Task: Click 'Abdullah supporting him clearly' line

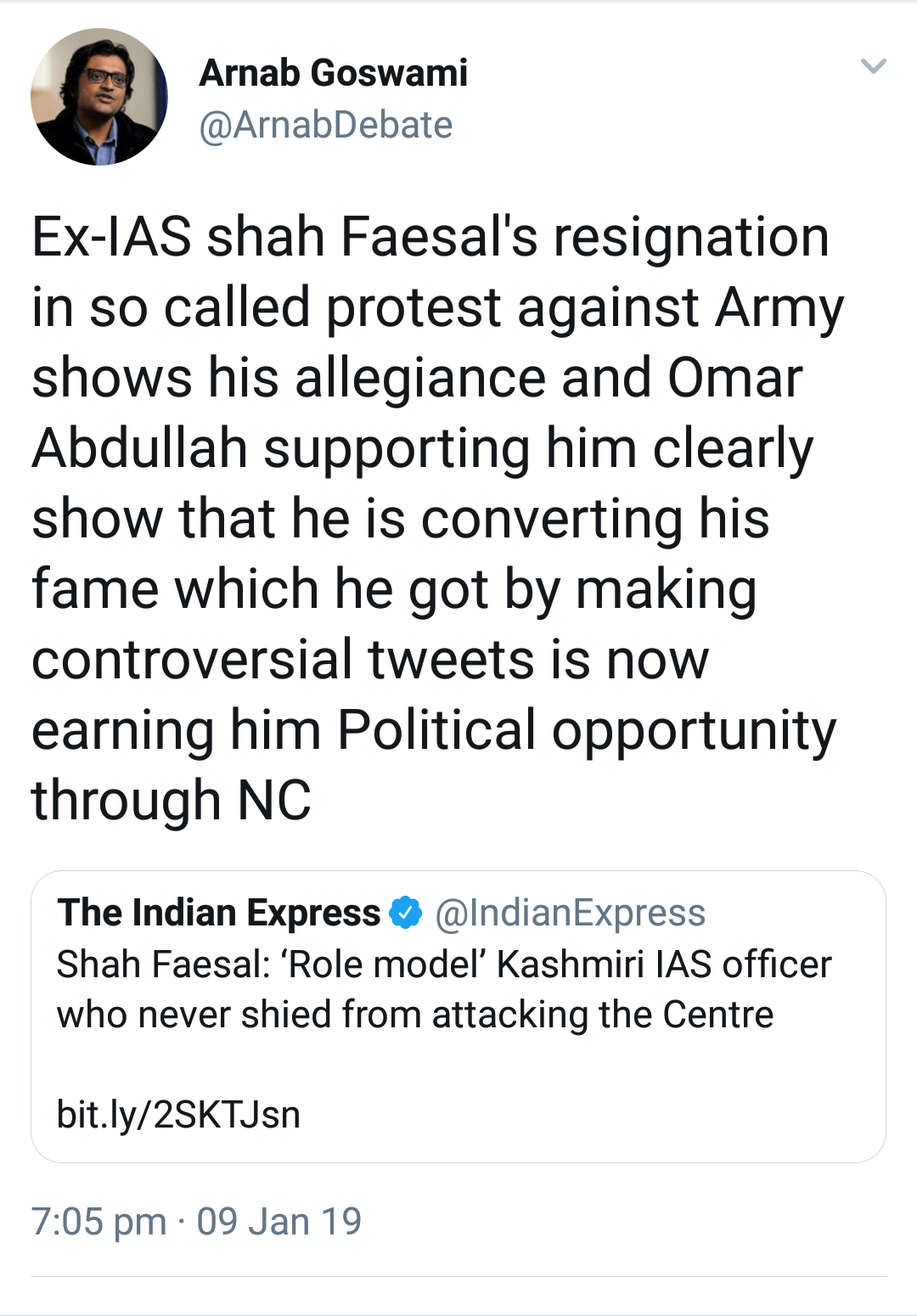Action: (422, 447)
